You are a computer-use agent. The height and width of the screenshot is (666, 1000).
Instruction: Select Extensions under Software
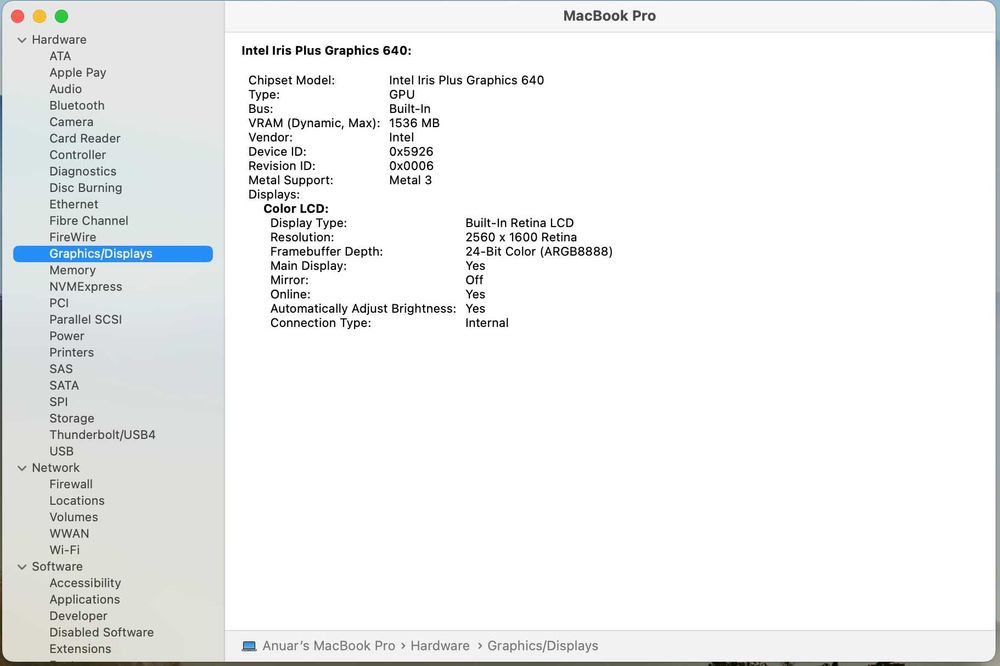pyautogui.click(x=80, y=649)
